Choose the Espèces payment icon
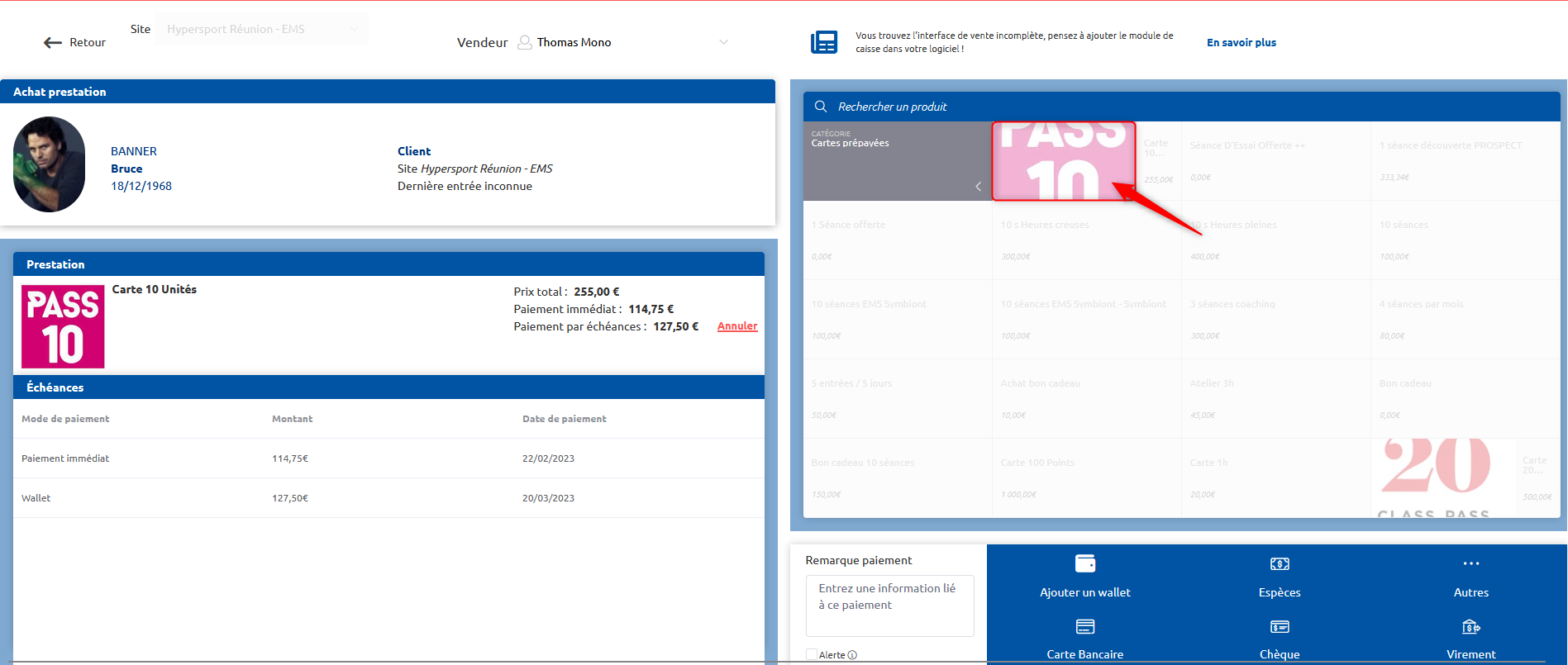 coord(1280,563)
